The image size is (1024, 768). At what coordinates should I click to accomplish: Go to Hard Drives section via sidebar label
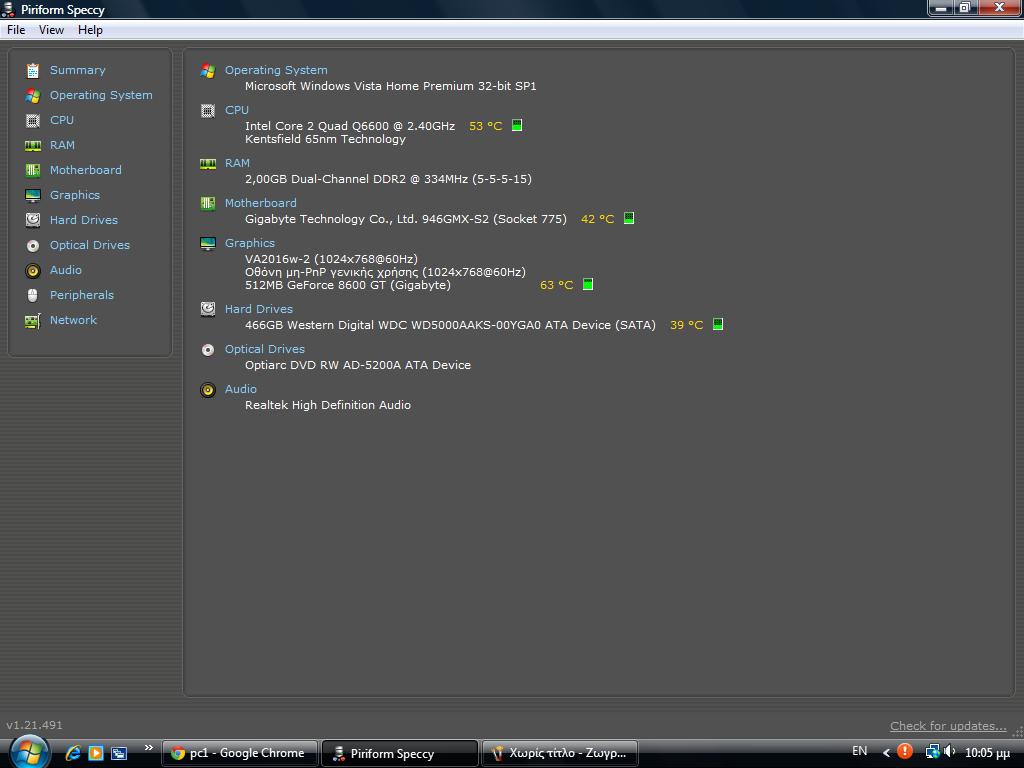click(x=84, y=220)
